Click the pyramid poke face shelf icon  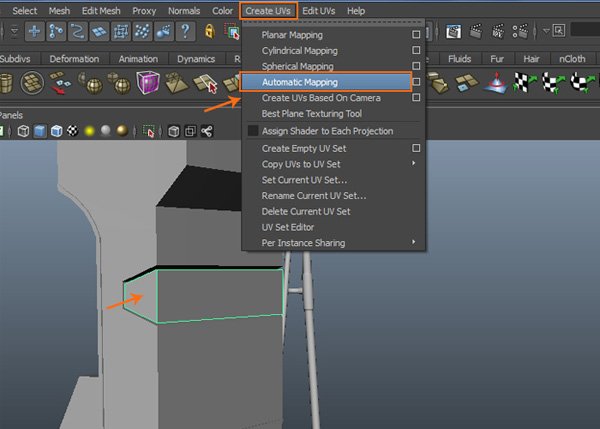[176, 83]
